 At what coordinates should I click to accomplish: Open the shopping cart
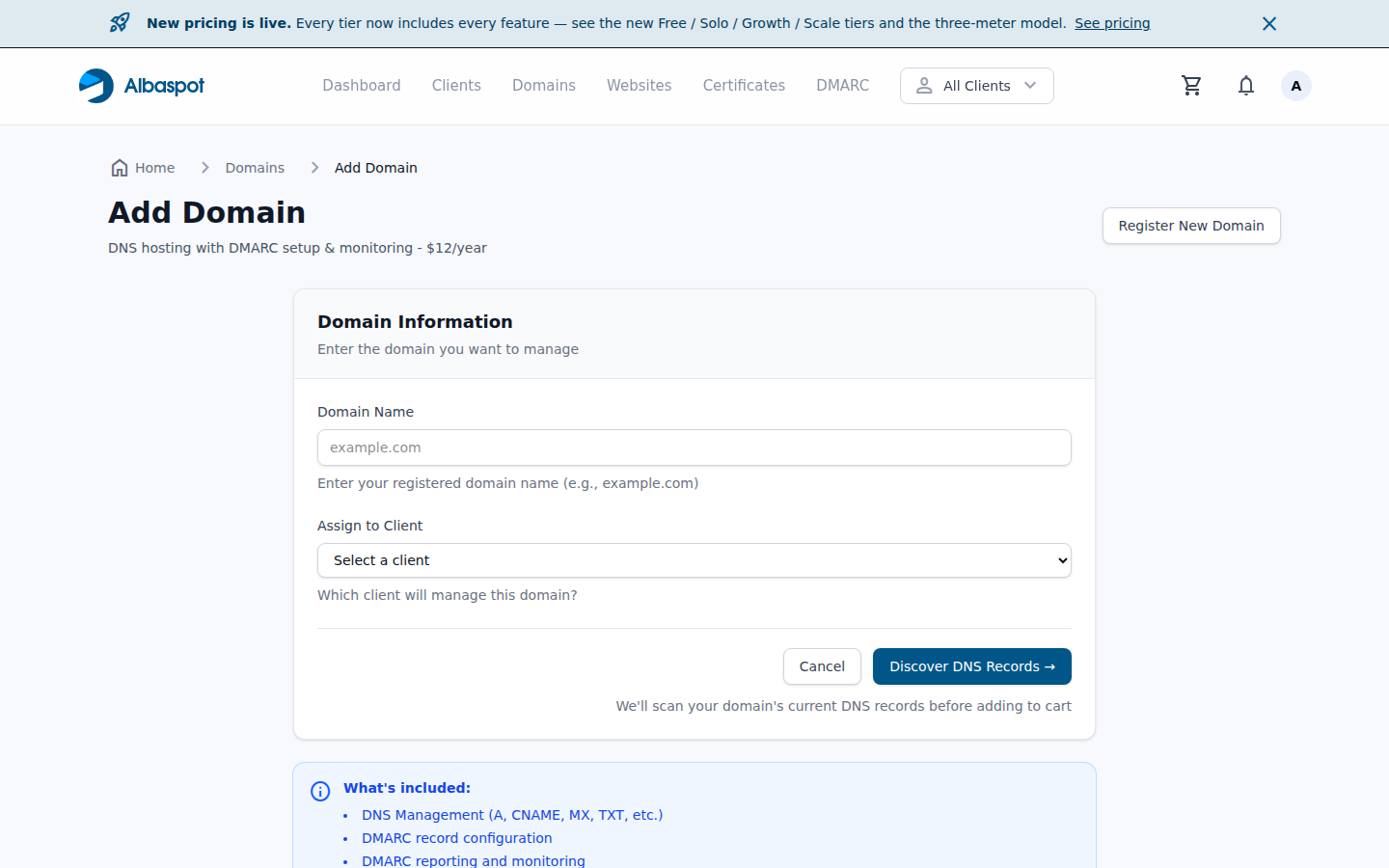(x=1192, y=86)
